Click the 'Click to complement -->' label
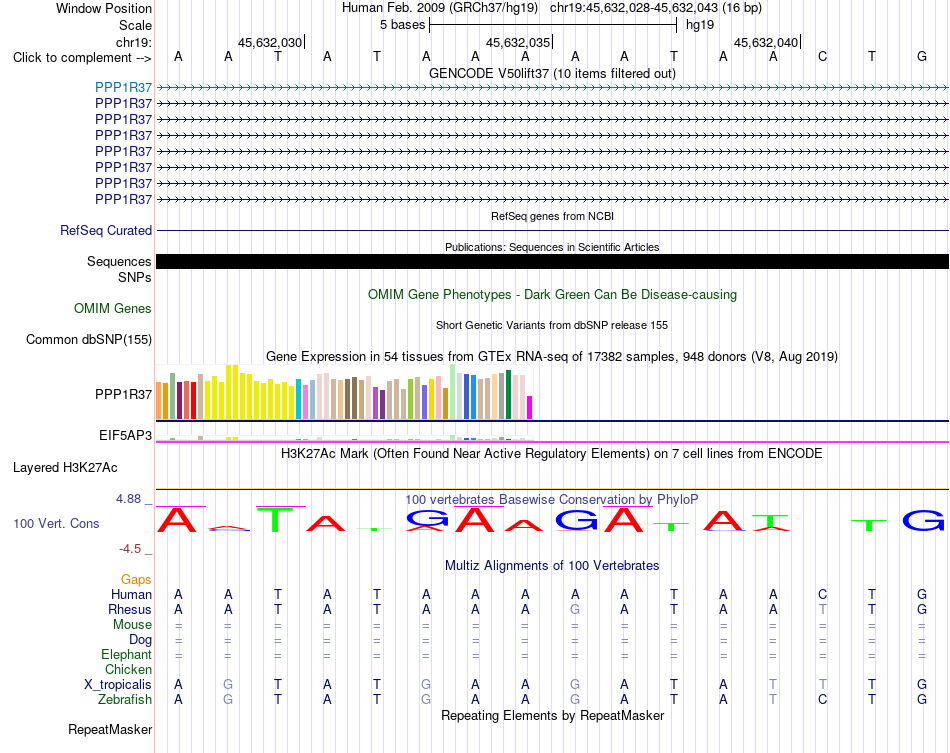 pos(82,58)
